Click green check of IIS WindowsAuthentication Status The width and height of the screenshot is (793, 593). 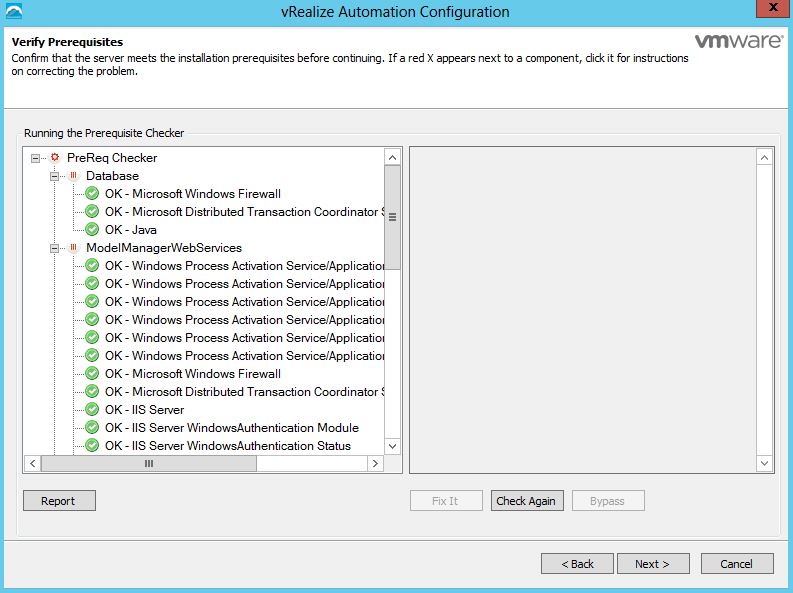point(92,446)
